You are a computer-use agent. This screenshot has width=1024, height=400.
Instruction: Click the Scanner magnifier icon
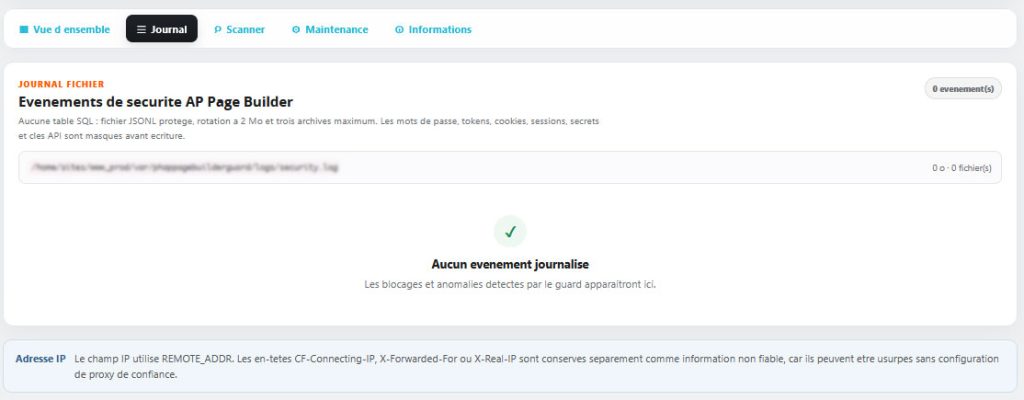click(x=218, y=29)
